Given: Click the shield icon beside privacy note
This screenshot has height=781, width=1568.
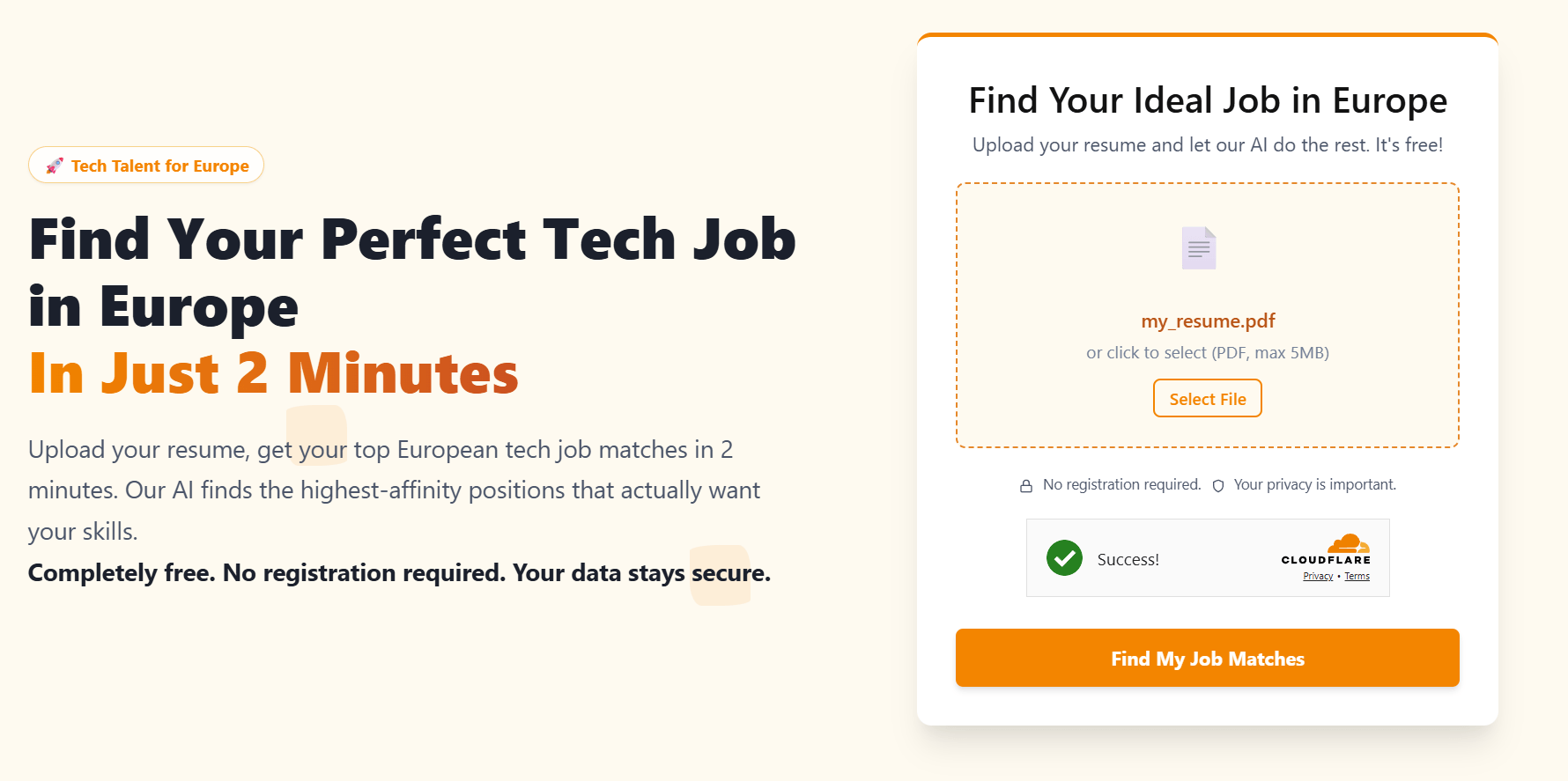Looking at the screenshot, I should 1218,486.
